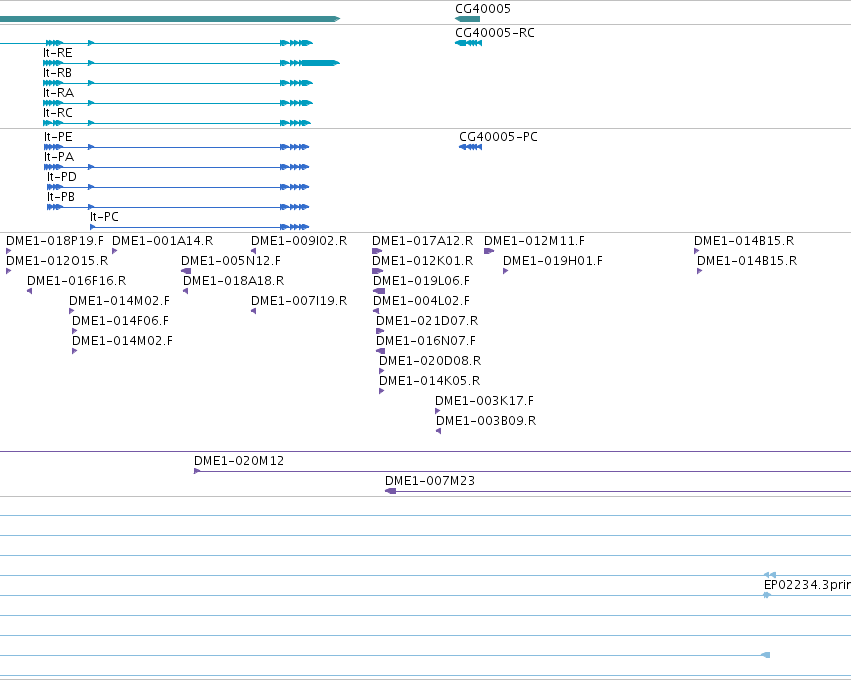Open BAC end DME1-012K01.R
Viewport: 851px width, 680px height.
click(422, 261)
